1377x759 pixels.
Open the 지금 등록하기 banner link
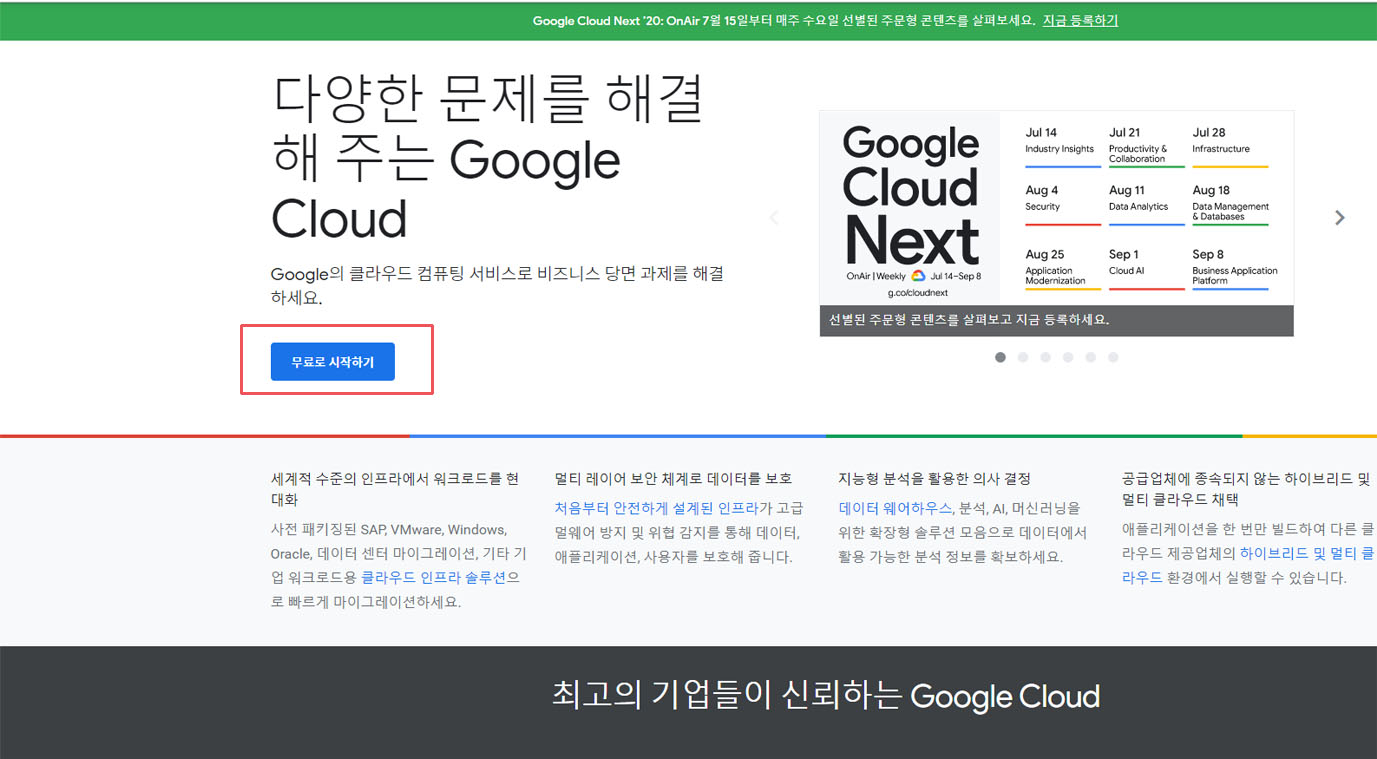click(x=1080, y=20)
